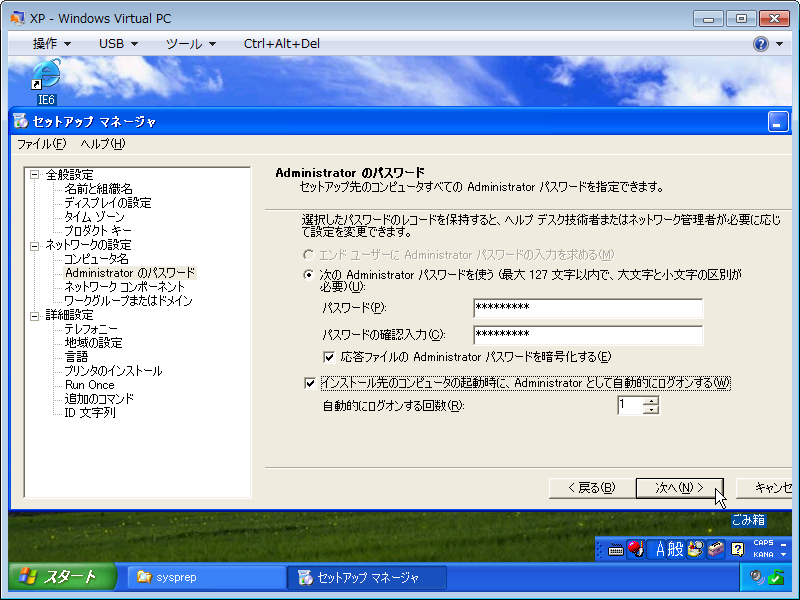This screenshot has width=800, height=600.
Task: Select 地域の設定 in the tree
Action: point(93,343)
